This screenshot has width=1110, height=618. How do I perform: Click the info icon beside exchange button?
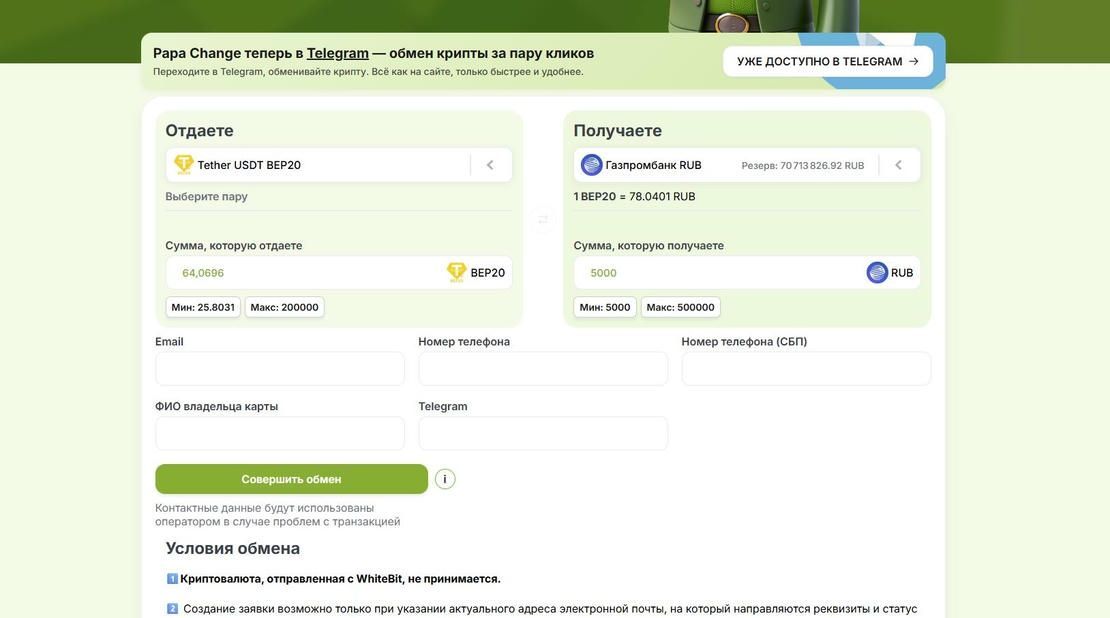[445, 479]
